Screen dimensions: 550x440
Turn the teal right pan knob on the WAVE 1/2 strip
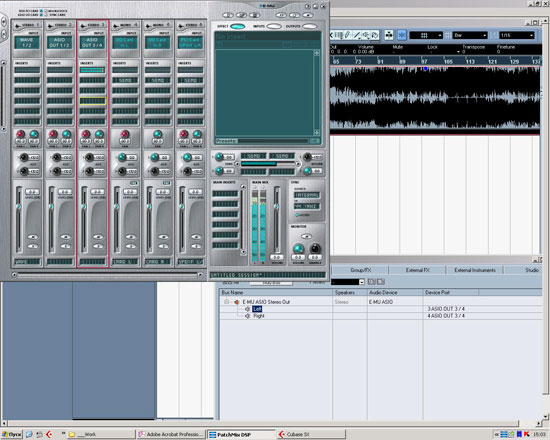tap(34, 134)
